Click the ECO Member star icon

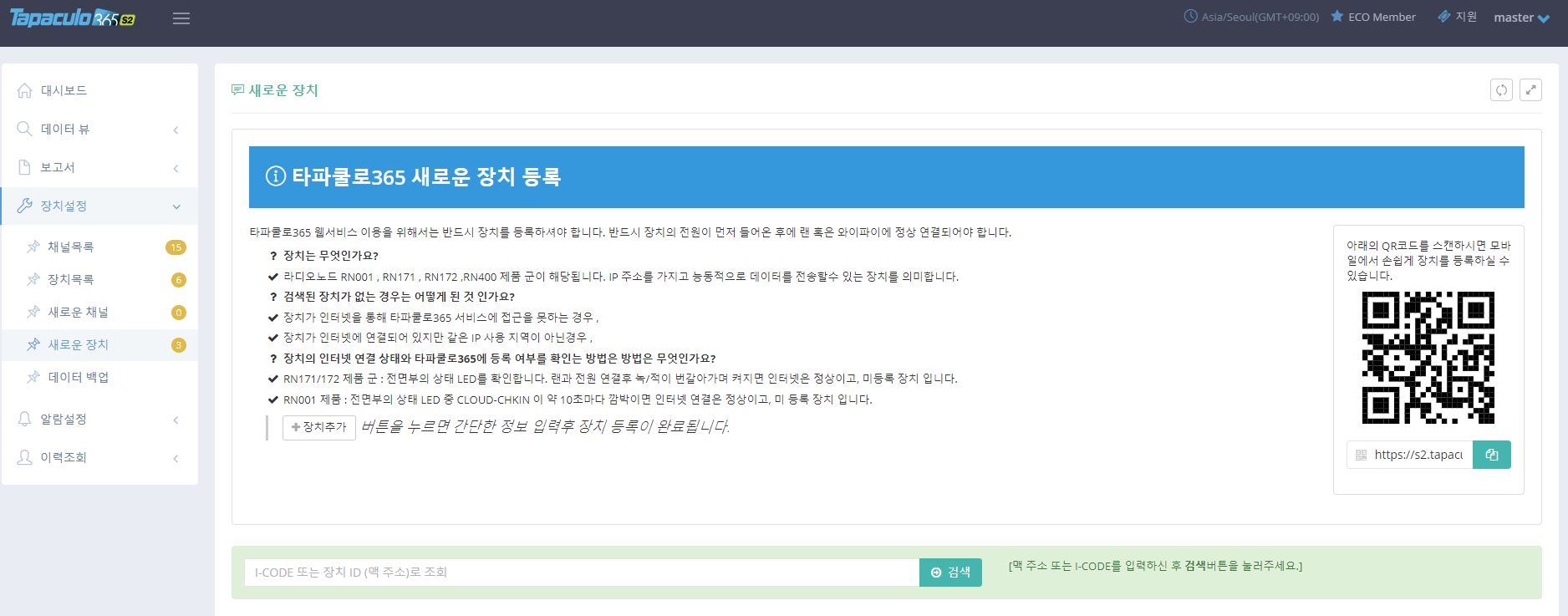point(1337,17)
